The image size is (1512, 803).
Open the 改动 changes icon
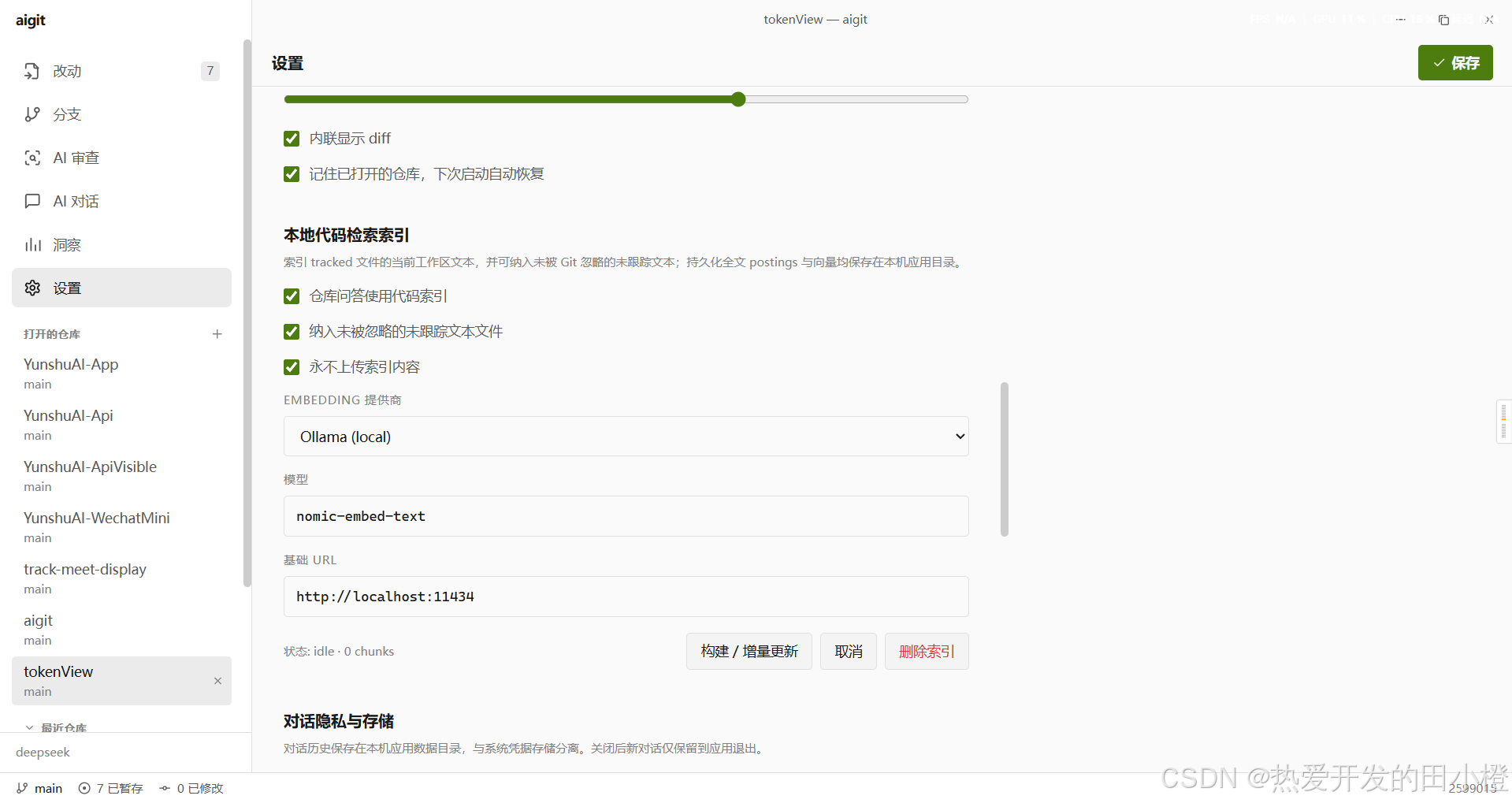(x=32, y=71)
